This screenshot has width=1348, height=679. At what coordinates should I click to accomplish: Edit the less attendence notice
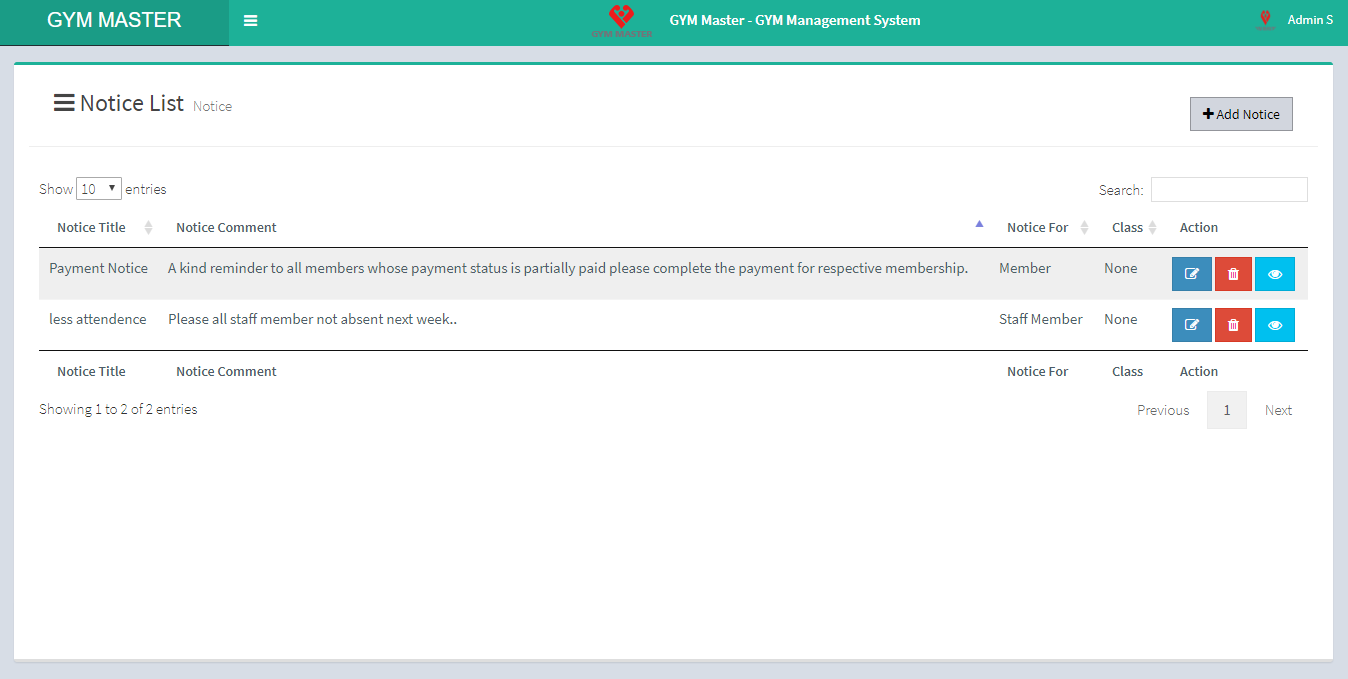coord(1191,325)
